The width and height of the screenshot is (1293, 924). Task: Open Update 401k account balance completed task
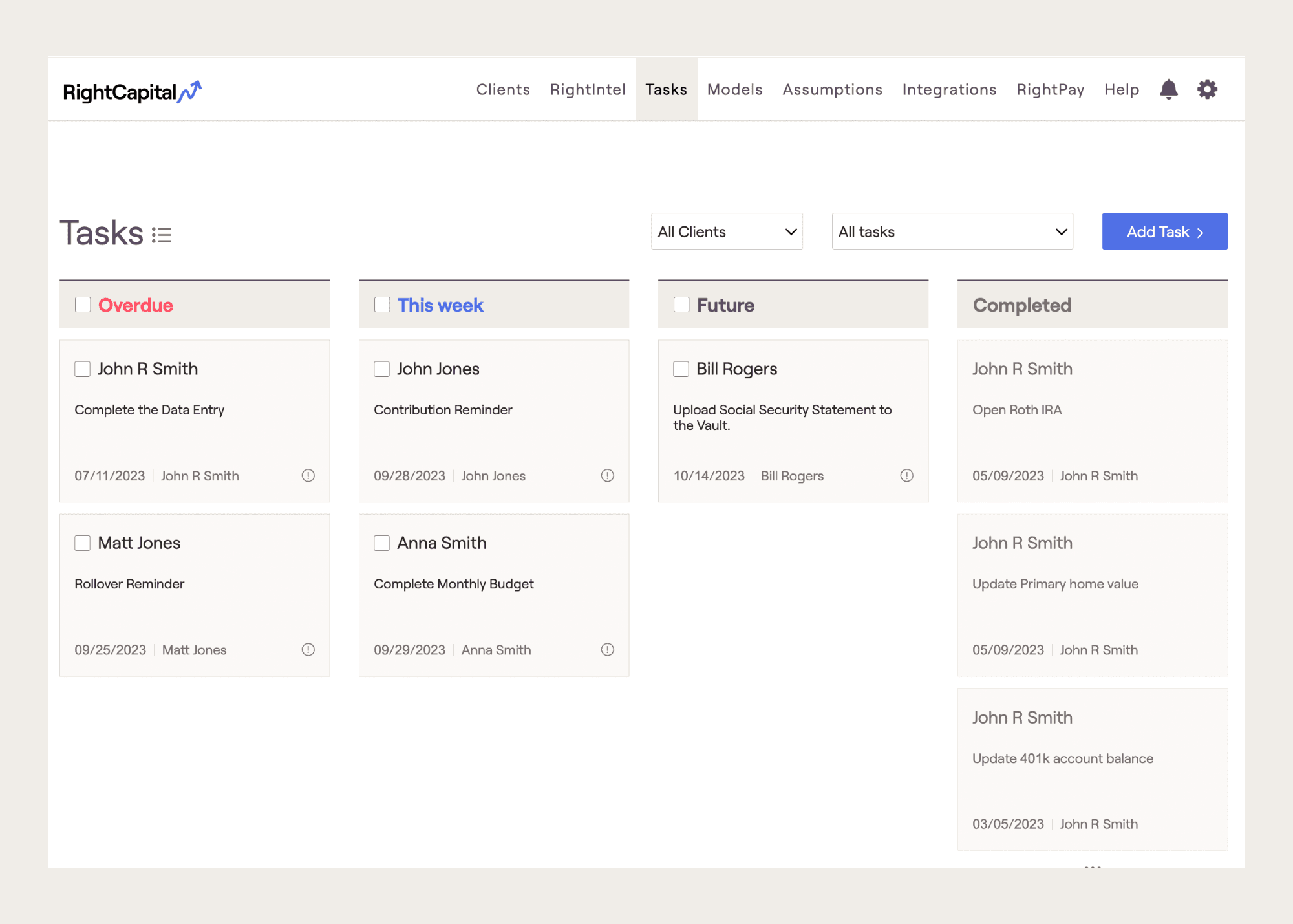pos(1092,769)
